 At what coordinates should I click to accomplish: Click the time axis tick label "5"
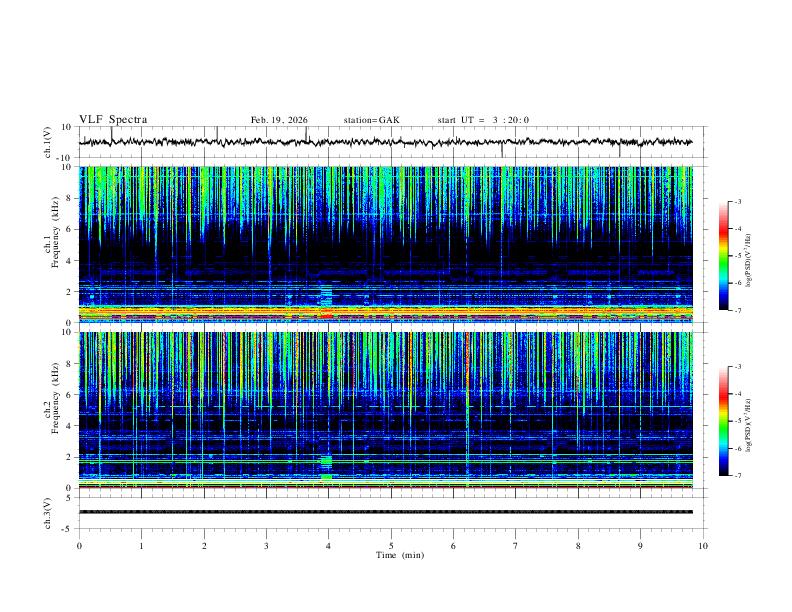[391, 546]
